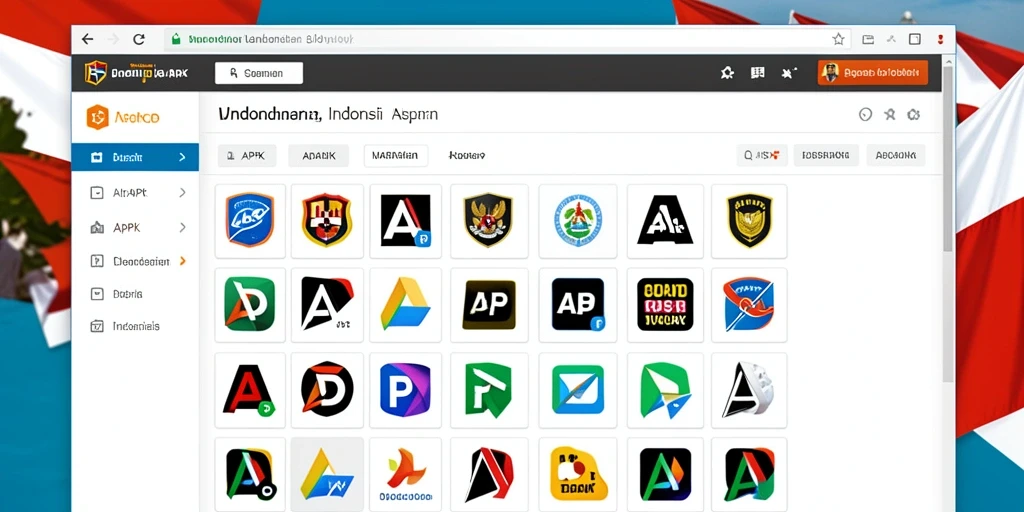This screenshot has height=512, width=1024.
Task: Click the star icon right of the page title
Action: [889, 115]
